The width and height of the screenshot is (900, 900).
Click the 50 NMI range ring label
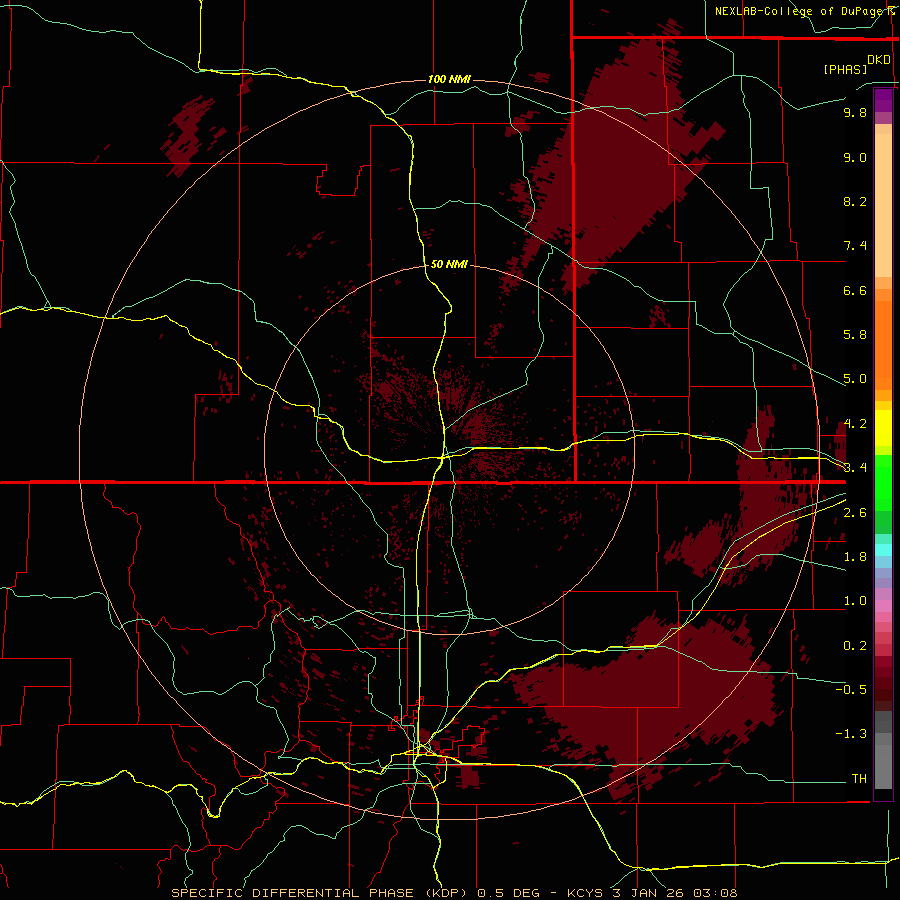(449, 264)
